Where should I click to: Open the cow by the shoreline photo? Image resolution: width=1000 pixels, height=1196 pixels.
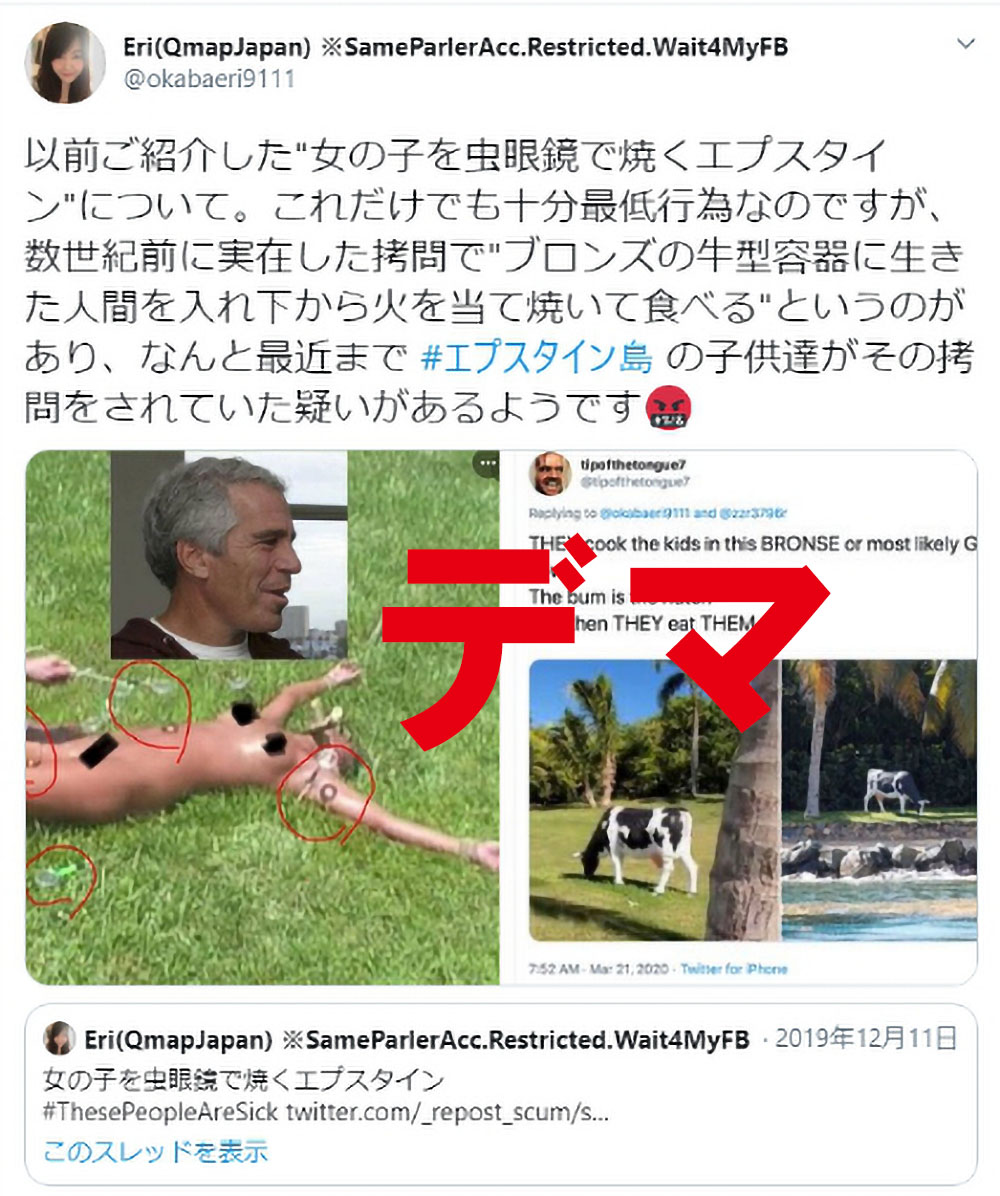tap(879, 800)
